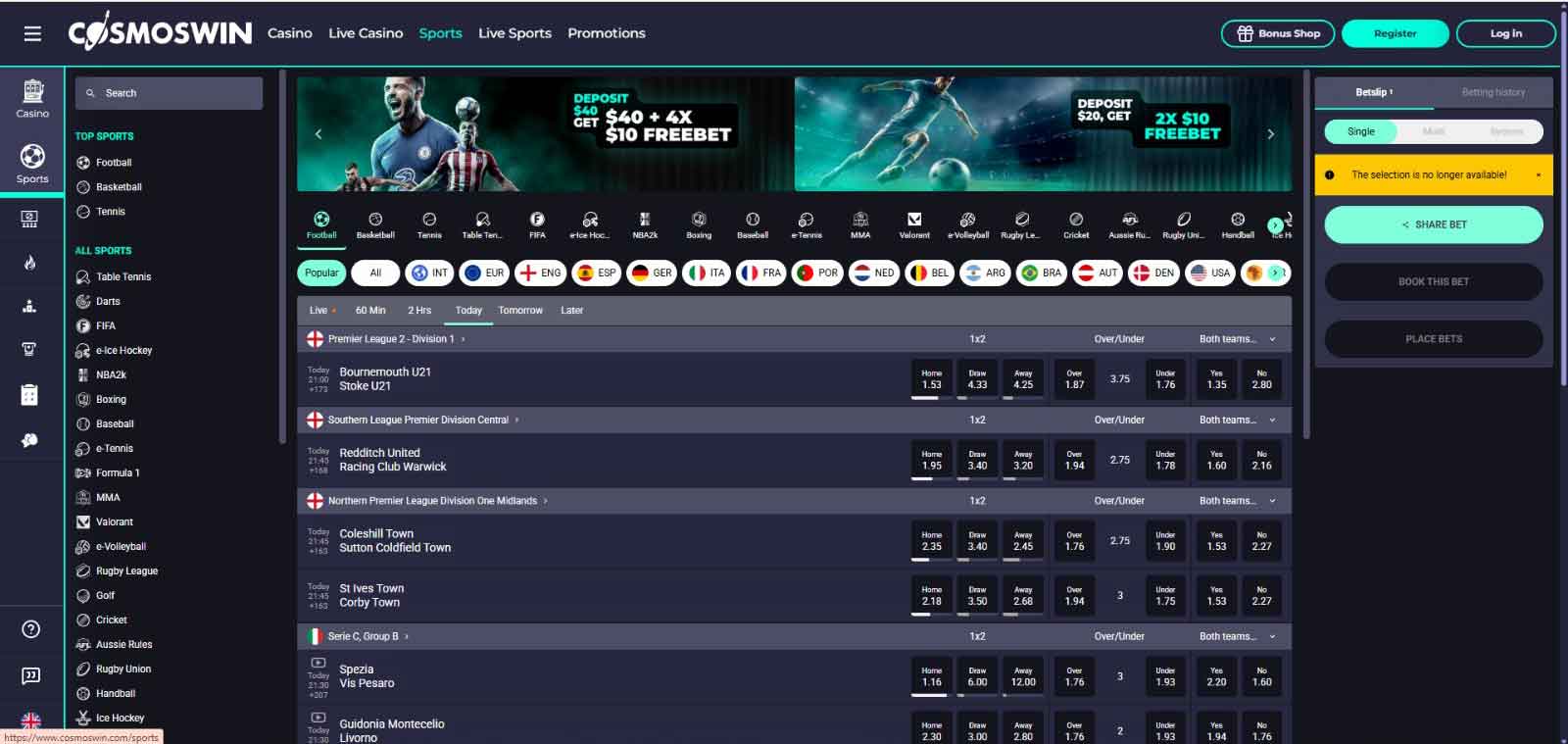This screenshot has width=1568, height=744.
Task: Switch to the Tomorrow tab
Action: [520, 310]
